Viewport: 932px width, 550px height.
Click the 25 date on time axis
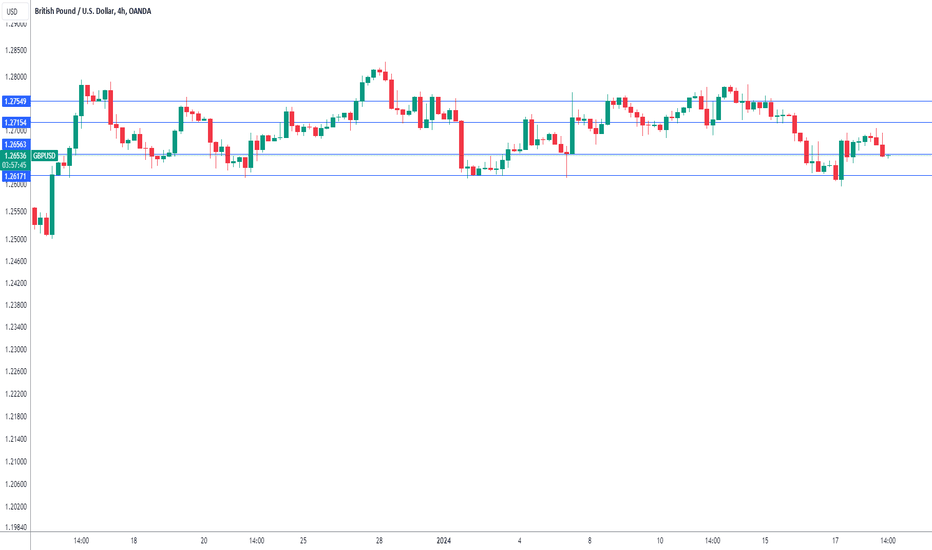pyautogui.click(x=303, y=540)
